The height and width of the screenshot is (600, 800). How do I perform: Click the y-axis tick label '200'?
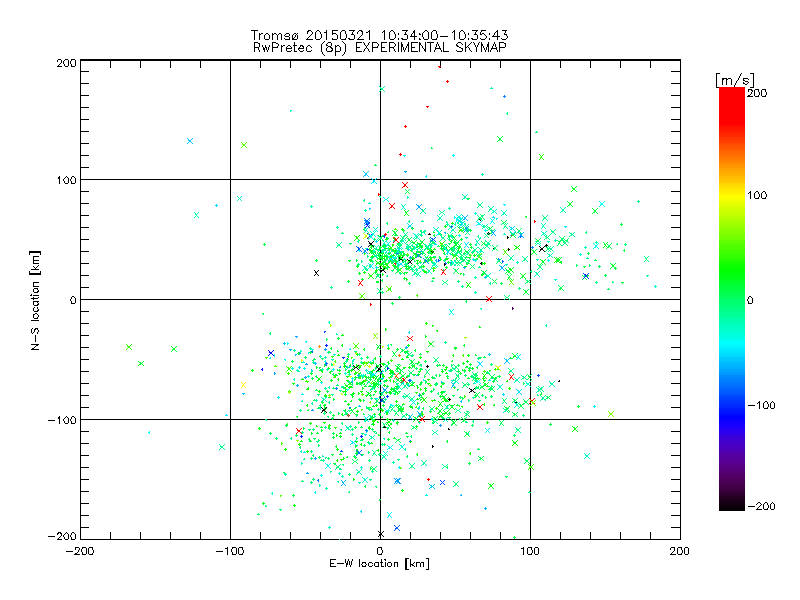coord(66,63)
